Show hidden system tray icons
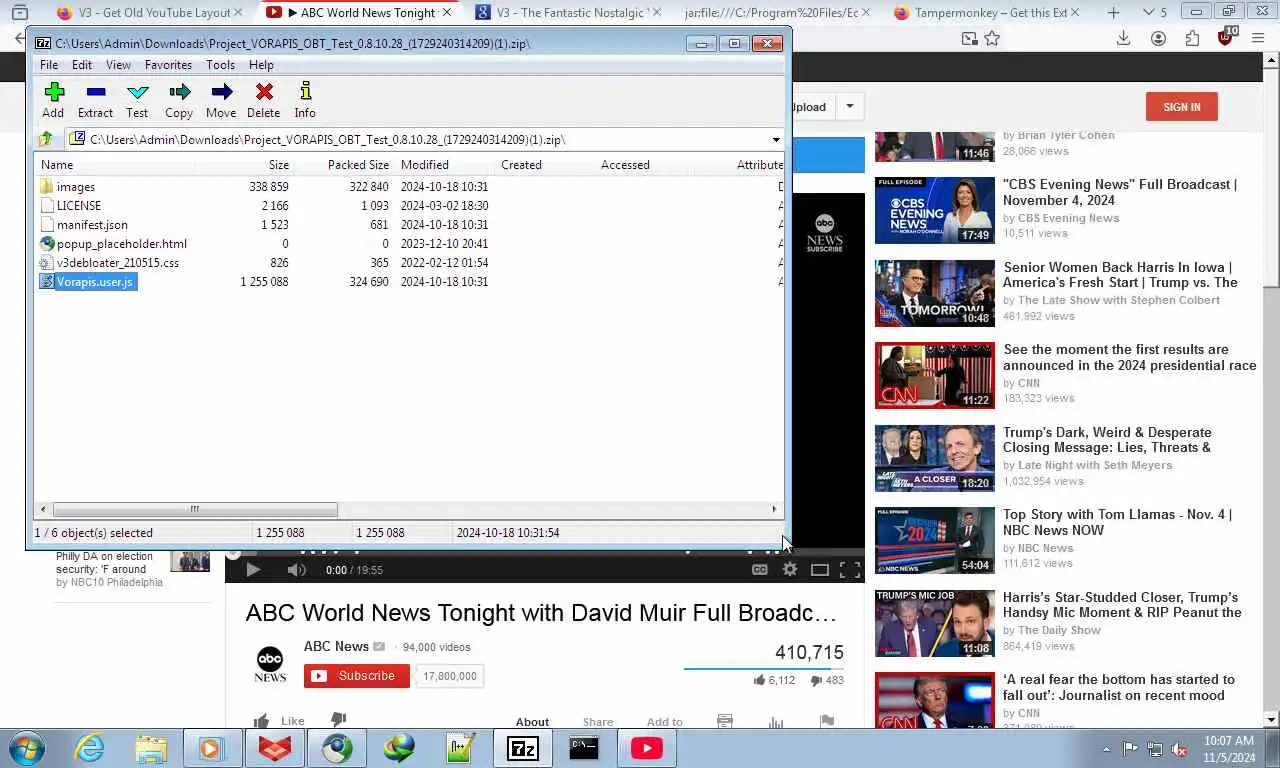Image resolution: width=1280 pixels, height=768 pixels. (x=1106, y=749)
